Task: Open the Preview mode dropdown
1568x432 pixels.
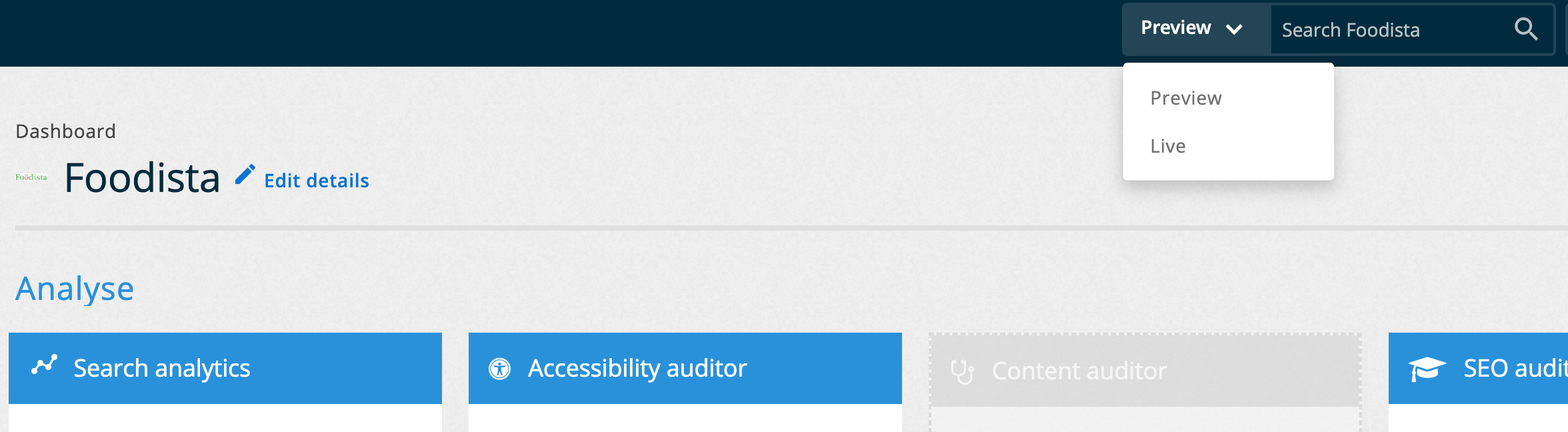Action: tap(1193, 29)
